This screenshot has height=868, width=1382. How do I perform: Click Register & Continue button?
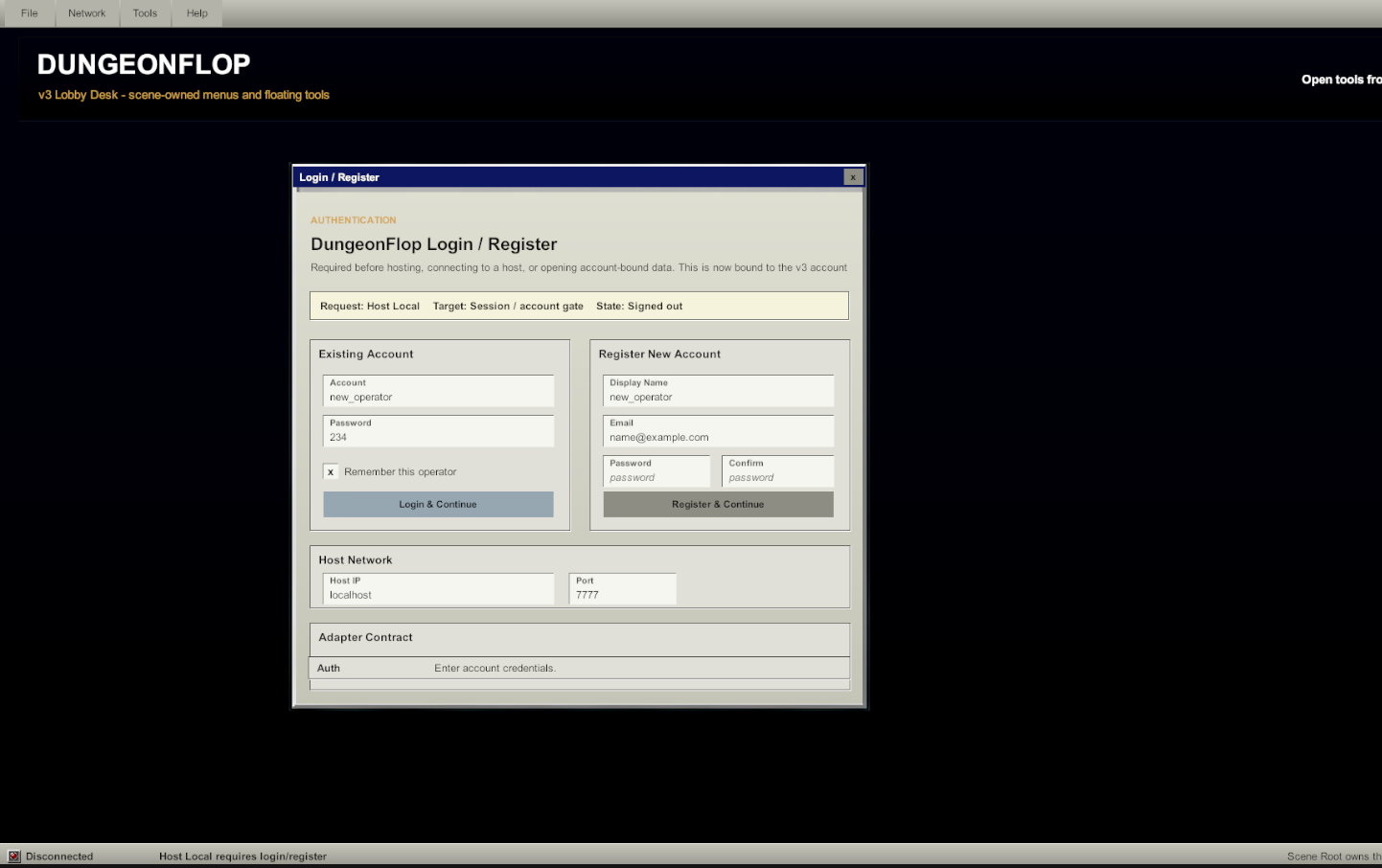[x=718, y=505]
